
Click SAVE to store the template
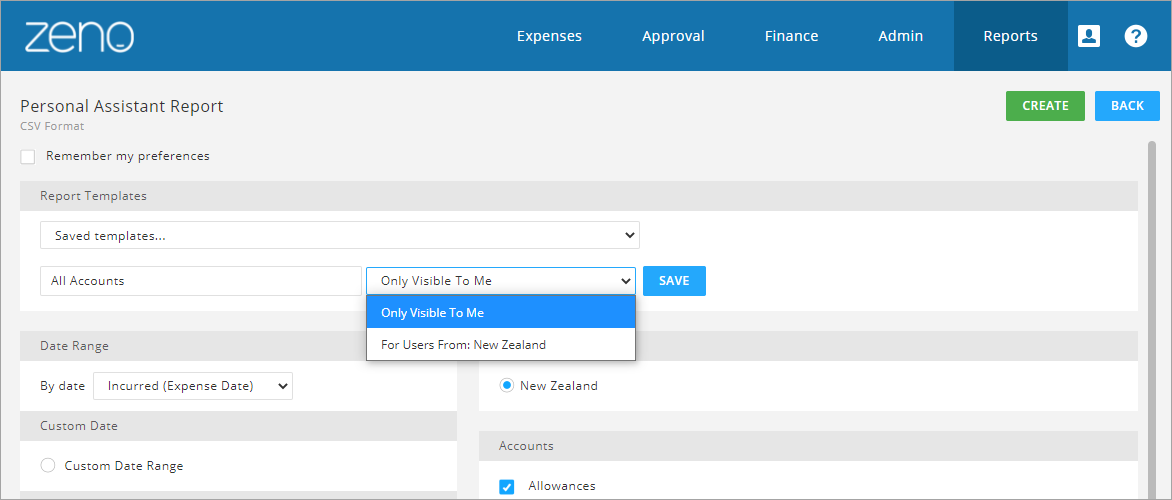674,281
